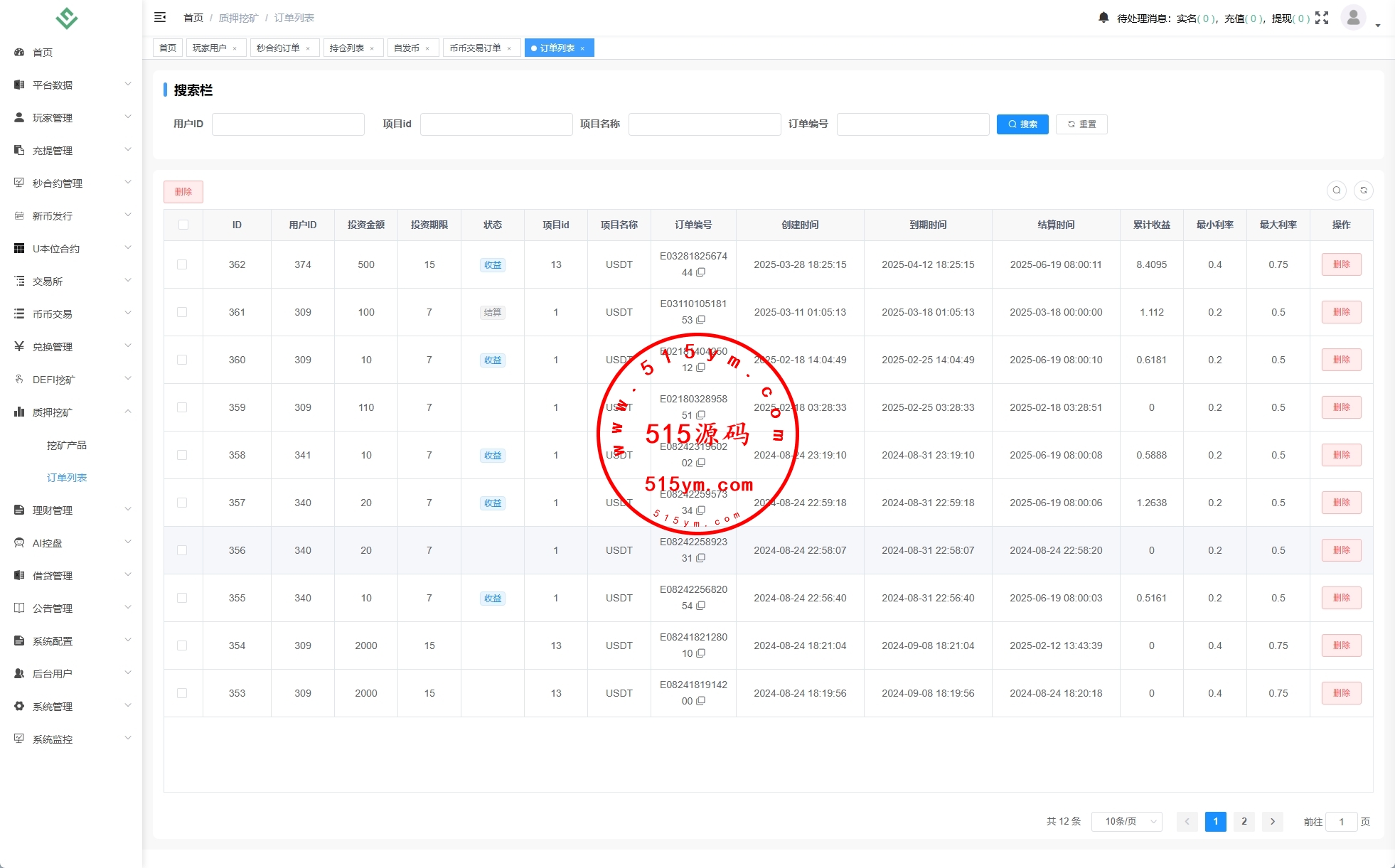Click the user avatar icon
The height and width of the screenshot is (868, 1395).
(1353, 17)
